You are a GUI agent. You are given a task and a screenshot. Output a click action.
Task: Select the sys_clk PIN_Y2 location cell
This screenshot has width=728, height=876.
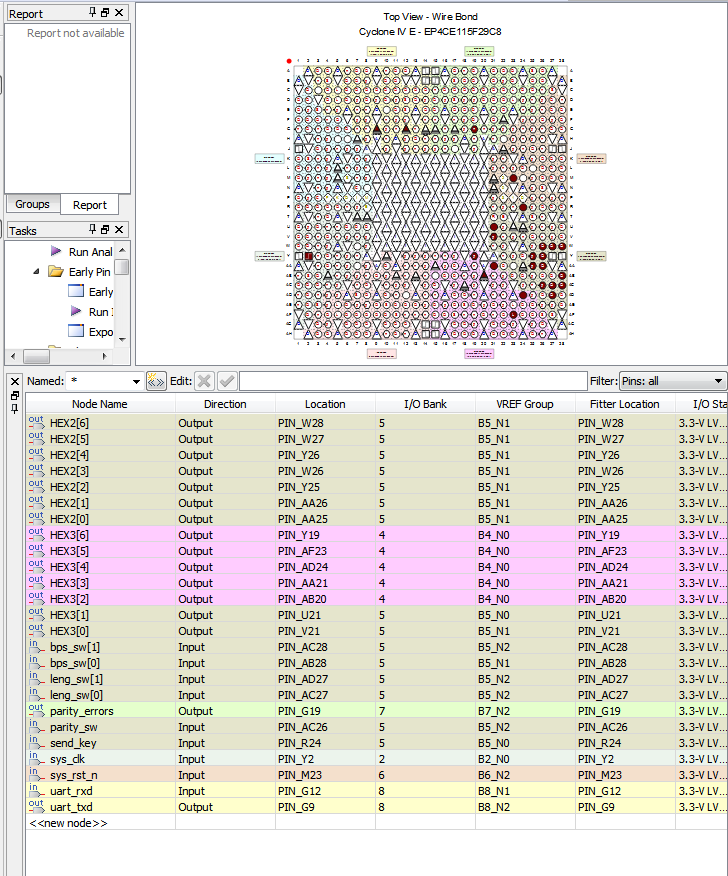click(324, 759)
